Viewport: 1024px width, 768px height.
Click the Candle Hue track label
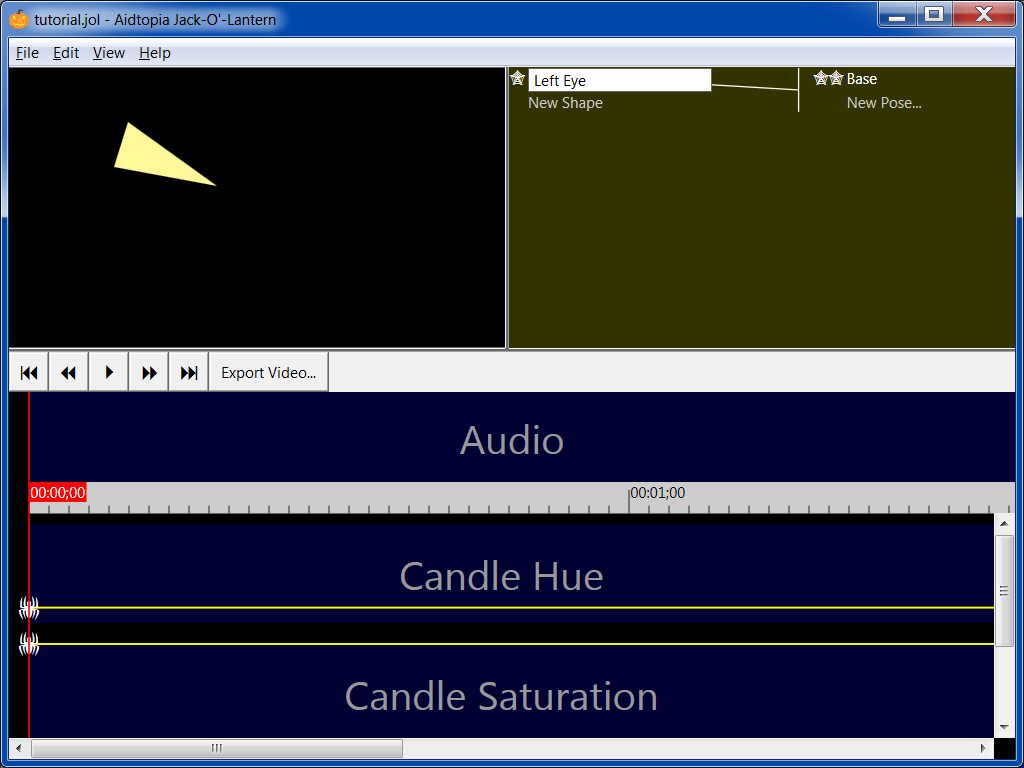501,576
